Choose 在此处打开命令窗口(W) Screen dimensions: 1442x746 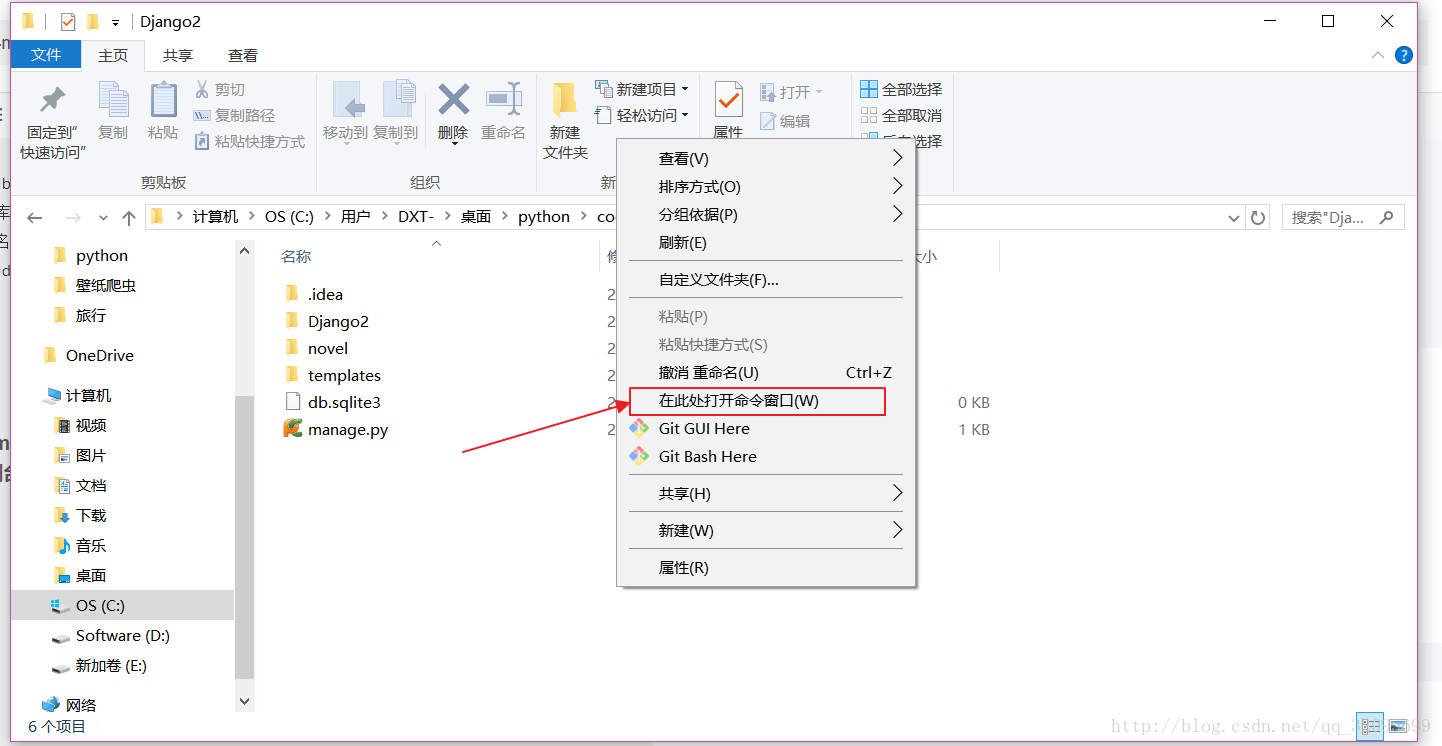click(x=758, y=401)
